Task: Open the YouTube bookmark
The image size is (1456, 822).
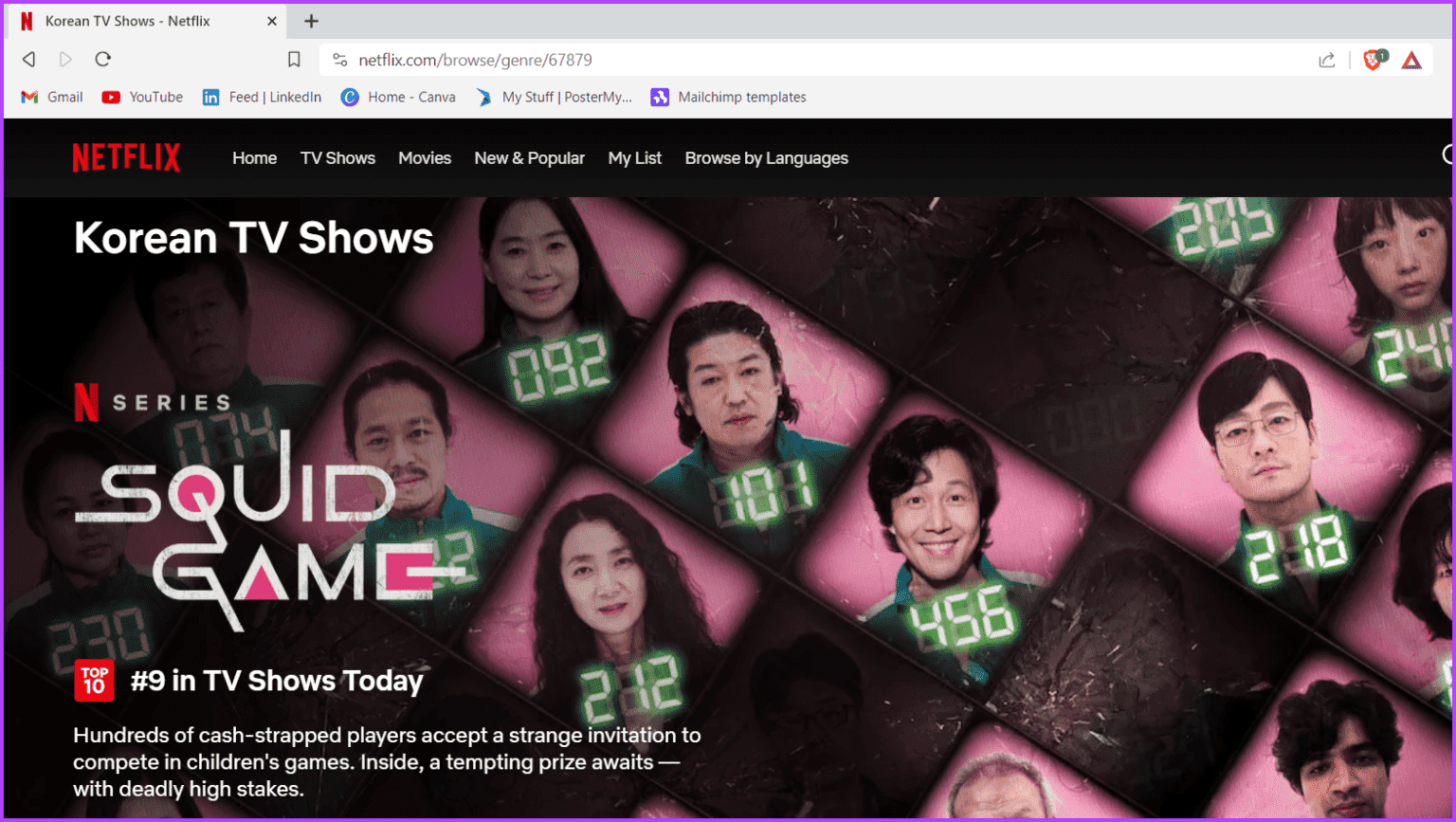Action: [x=142, y=97]
